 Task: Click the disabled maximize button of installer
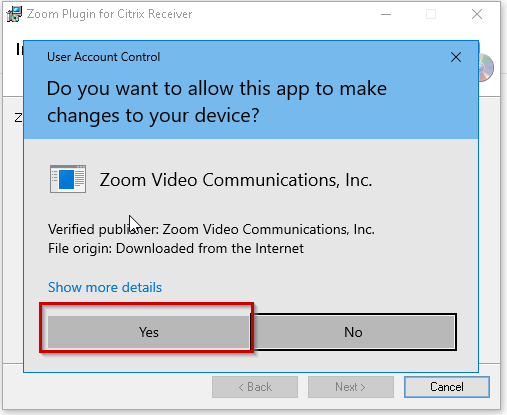pos(431,14)
